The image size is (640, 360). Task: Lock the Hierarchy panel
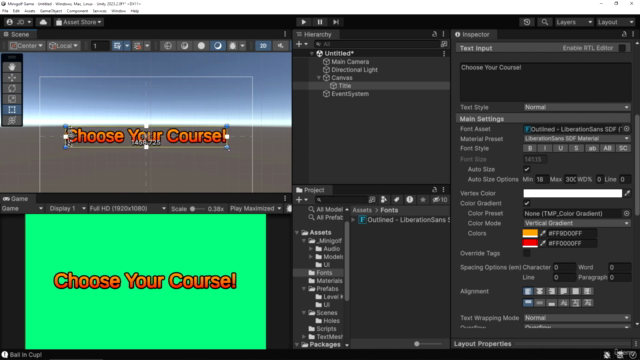tap(434, 34)
